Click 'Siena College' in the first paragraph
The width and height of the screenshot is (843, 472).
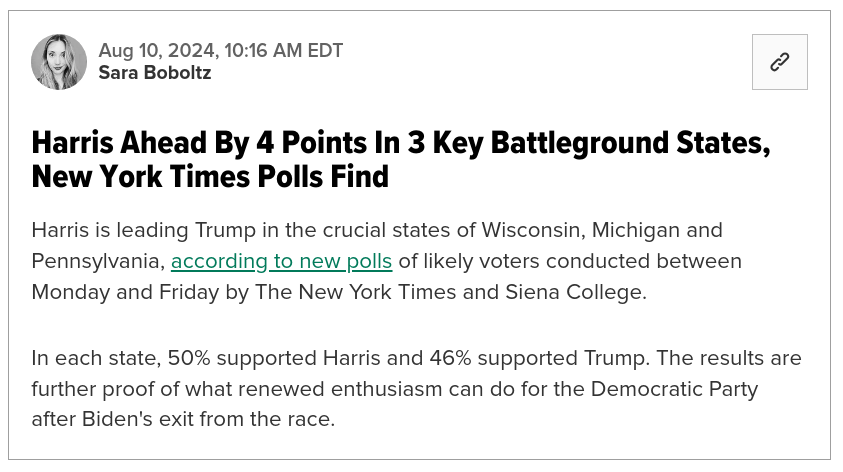pos(575,292)
